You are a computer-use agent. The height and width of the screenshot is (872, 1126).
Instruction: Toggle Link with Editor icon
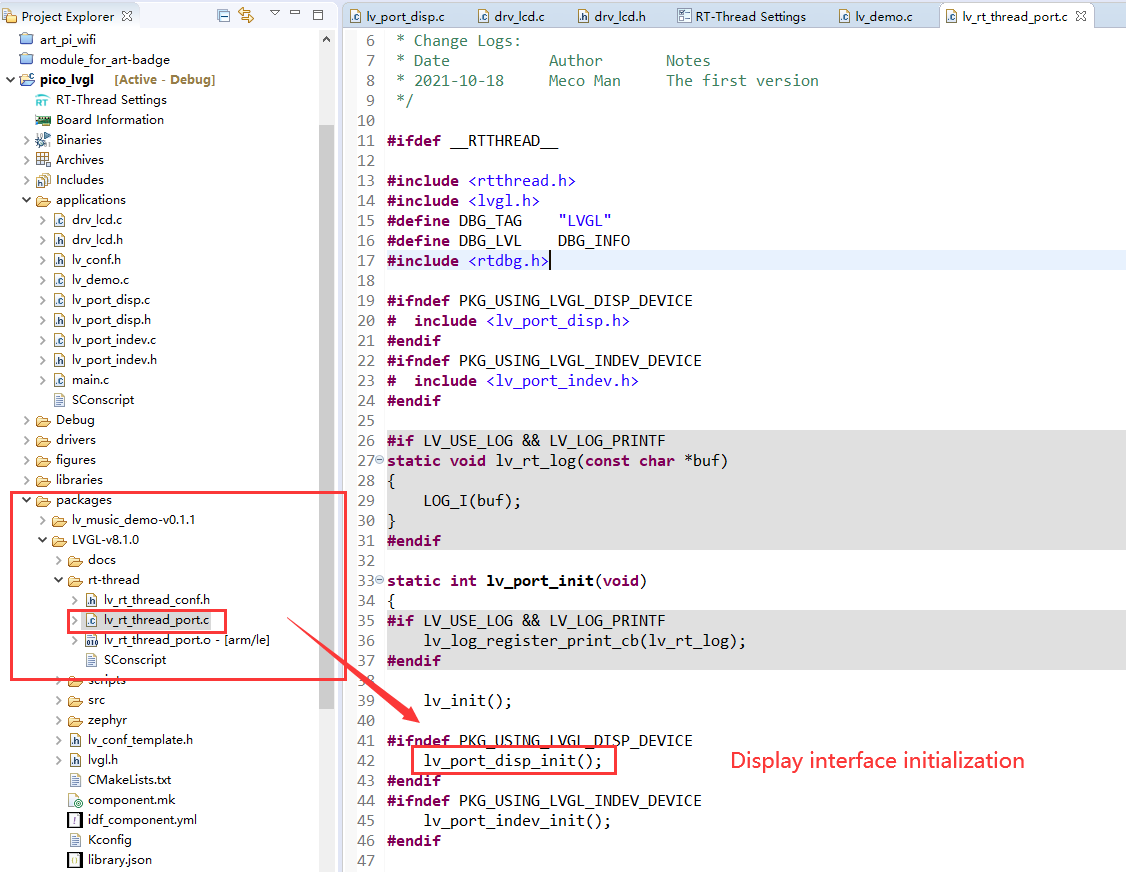(246, 16)
